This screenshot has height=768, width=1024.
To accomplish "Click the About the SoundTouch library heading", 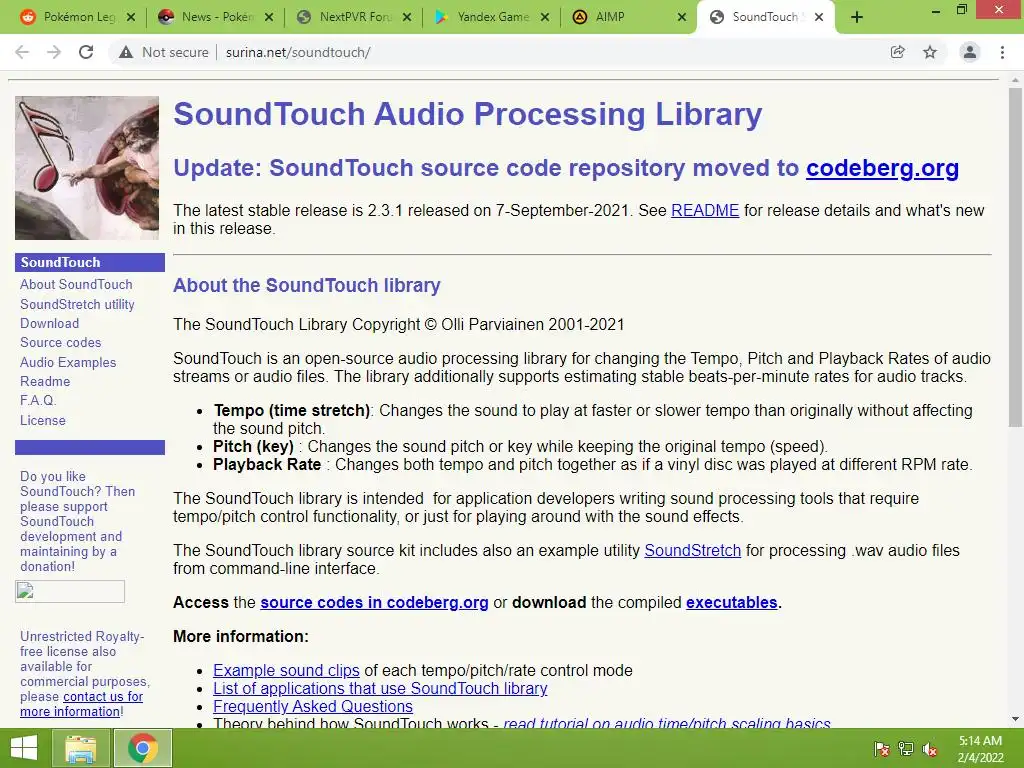I will pos(307,285).
